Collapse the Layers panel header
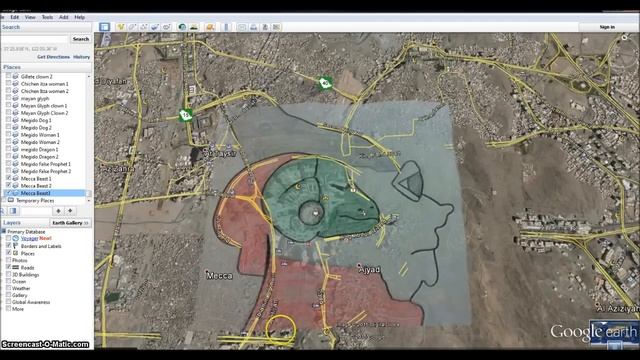The height and width of the screenshot is (360, 640). click(x=24, y=222)
